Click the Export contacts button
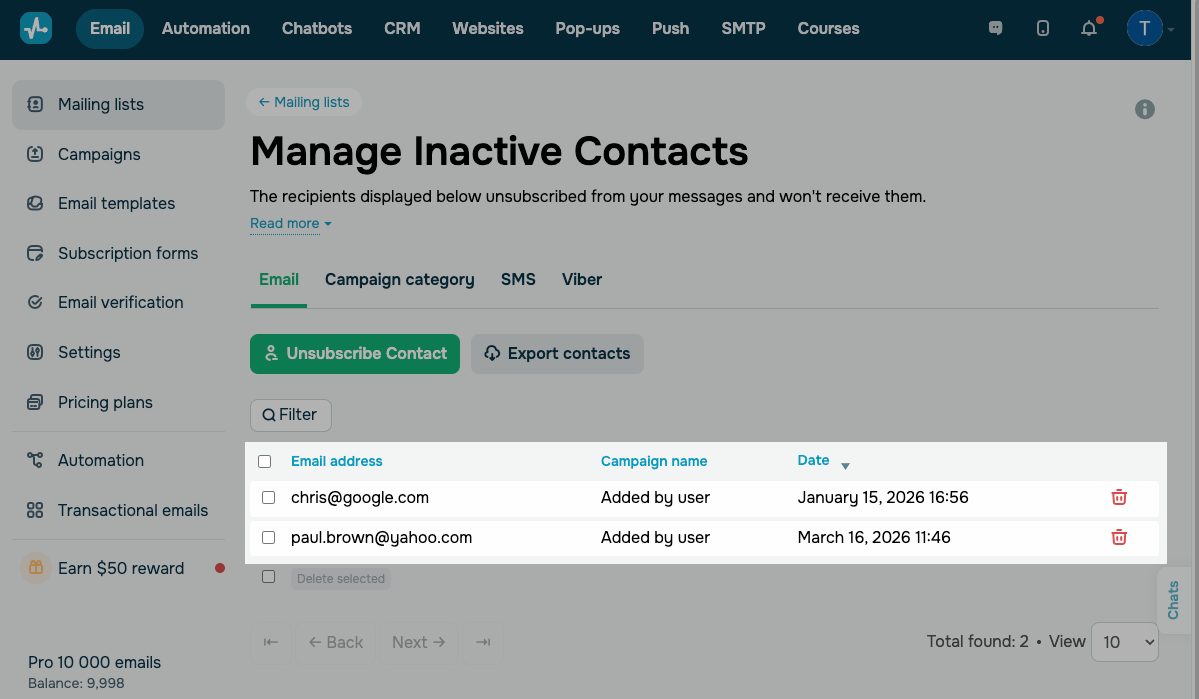Screen dimensions: 1199x699 pos(557,354)
